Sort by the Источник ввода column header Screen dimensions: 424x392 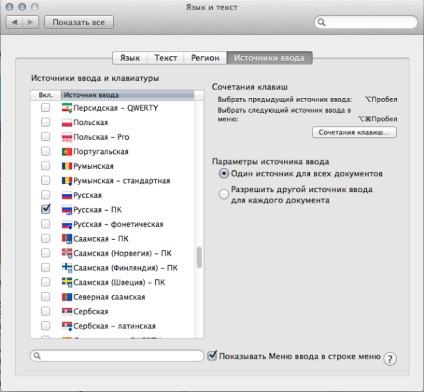coord(127,95)
